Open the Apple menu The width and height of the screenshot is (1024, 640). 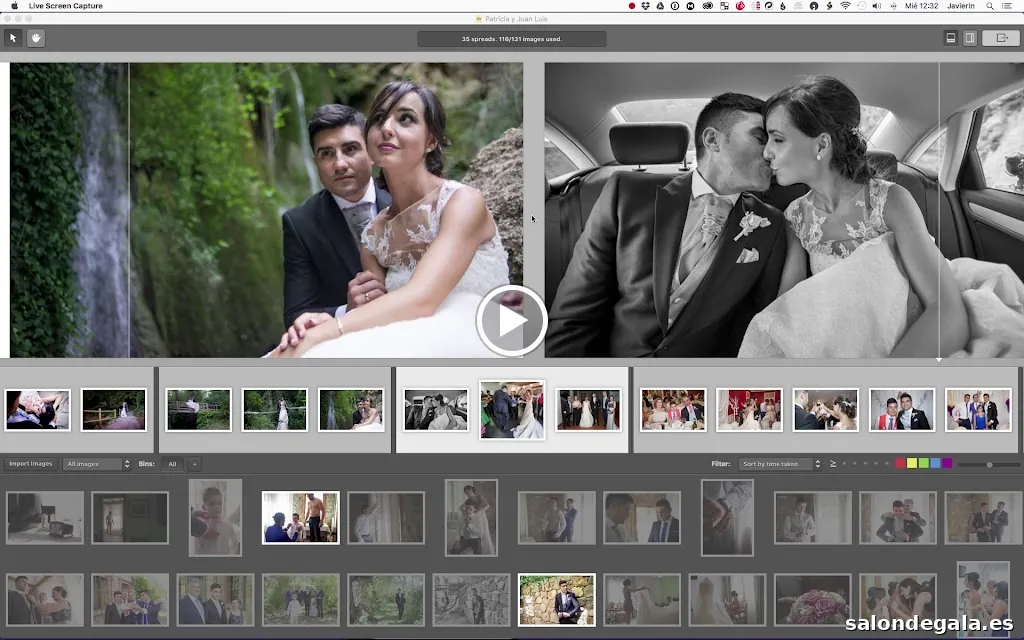click(14, 6)
